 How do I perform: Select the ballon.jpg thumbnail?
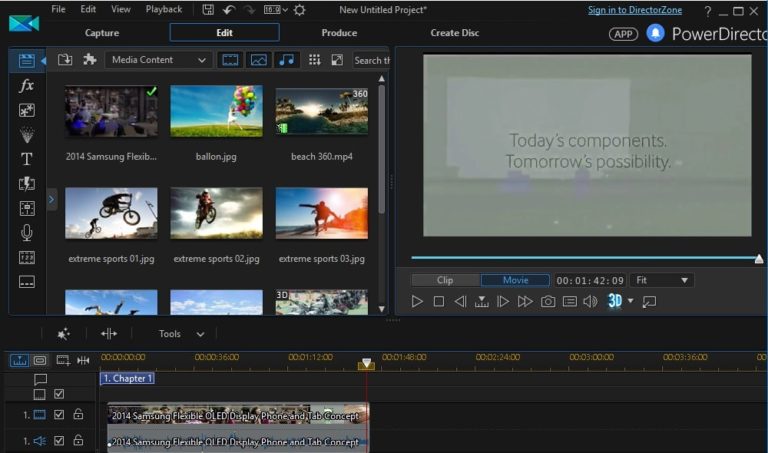point(216,111)
